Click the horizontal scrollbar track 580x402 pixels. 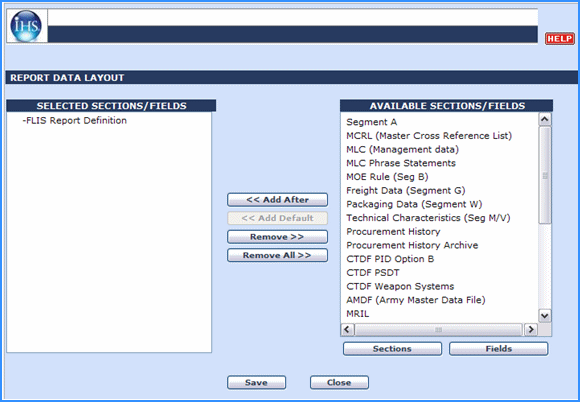click(x=439, y=329)
